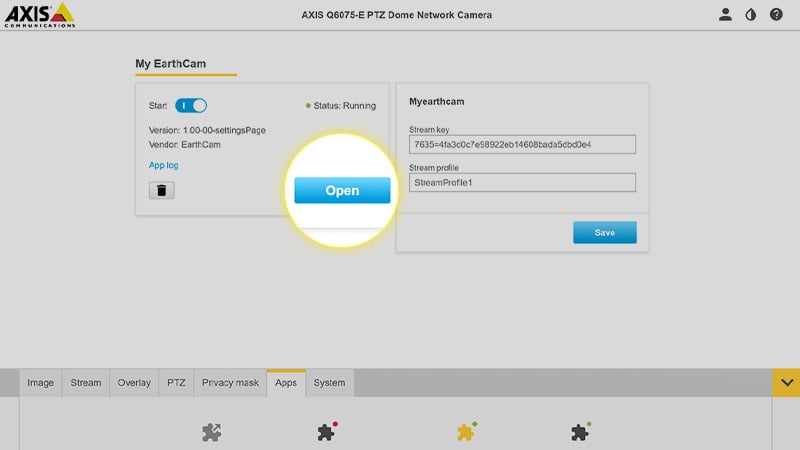Select the puzzle app with red dot
The height and width of the screenshot is (450, 800).
(327, 432)
